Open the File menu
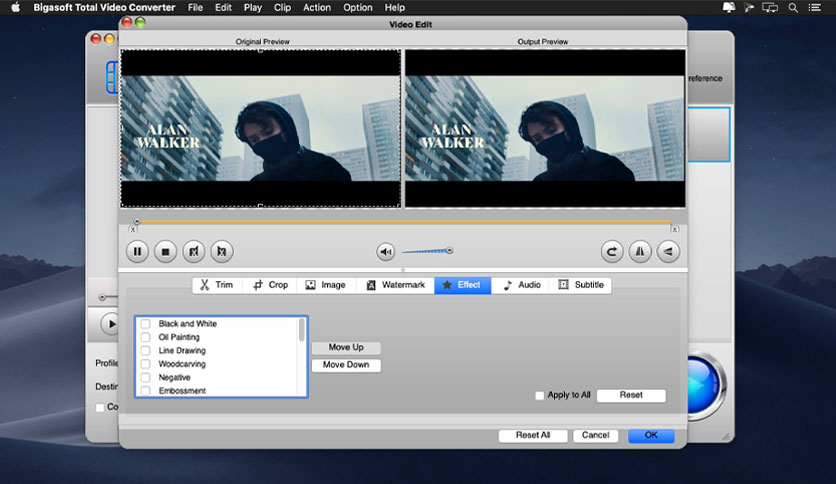Screen dimensions: 836x484 195,7
